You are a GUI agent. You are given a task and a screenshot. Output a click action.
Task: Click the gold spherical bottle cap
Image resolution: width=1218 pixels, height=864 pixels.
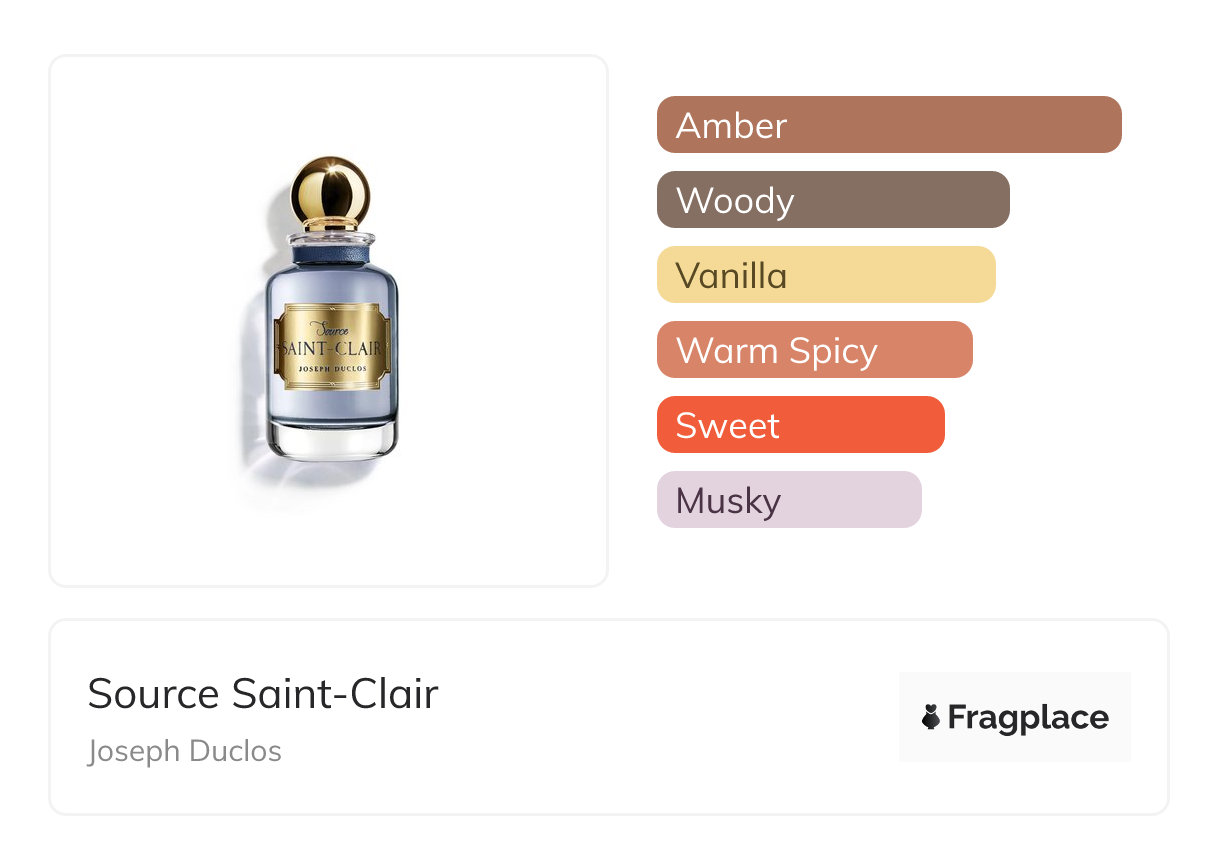tap(330, 189)
